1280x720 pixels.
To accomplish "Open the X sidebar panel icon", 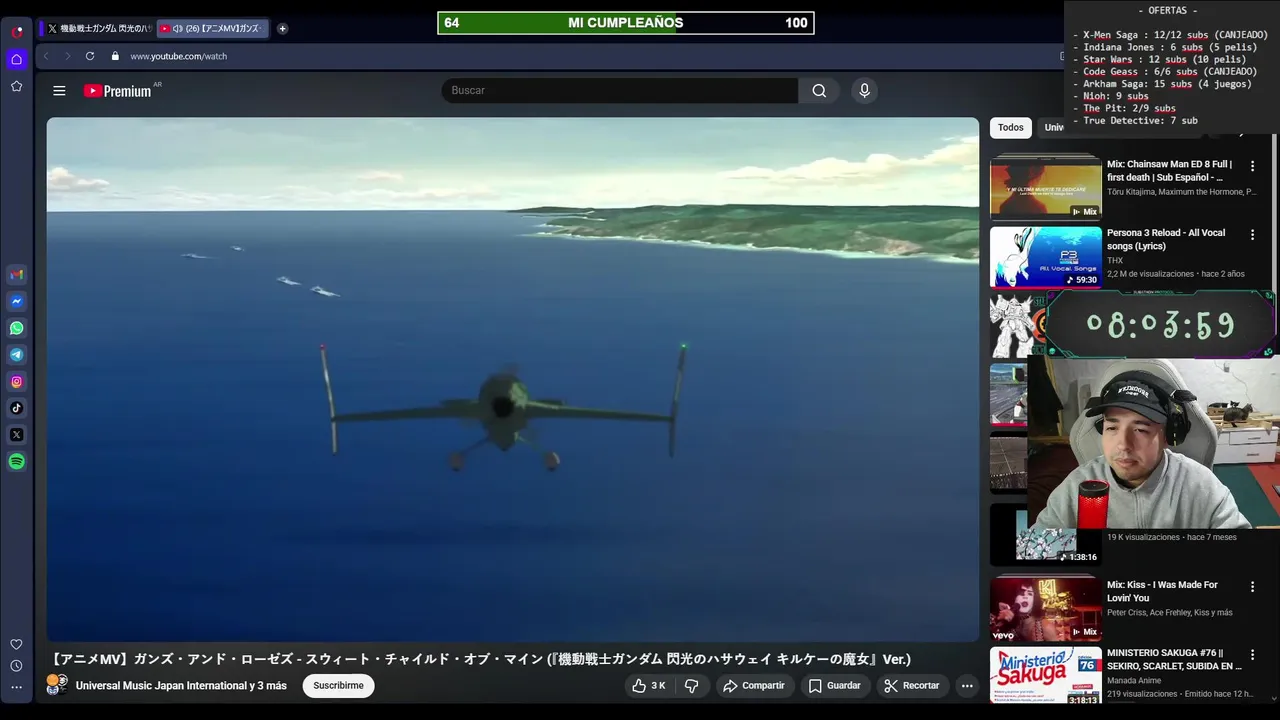I will (x=17, y=435).
